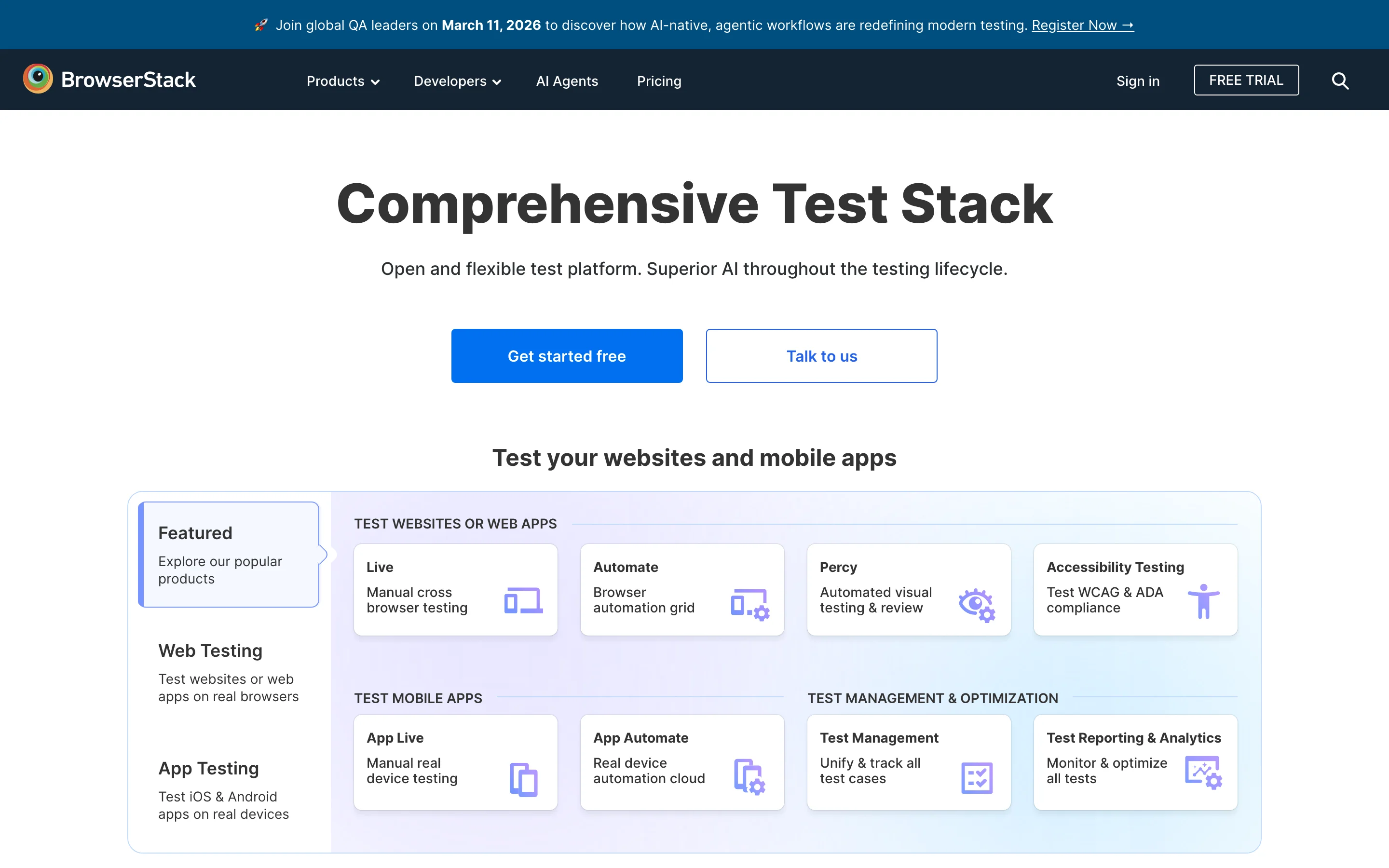Screen dimensions: 1389x868
Task: Open the Developers dropdown menu
Action: pos(457,81)
